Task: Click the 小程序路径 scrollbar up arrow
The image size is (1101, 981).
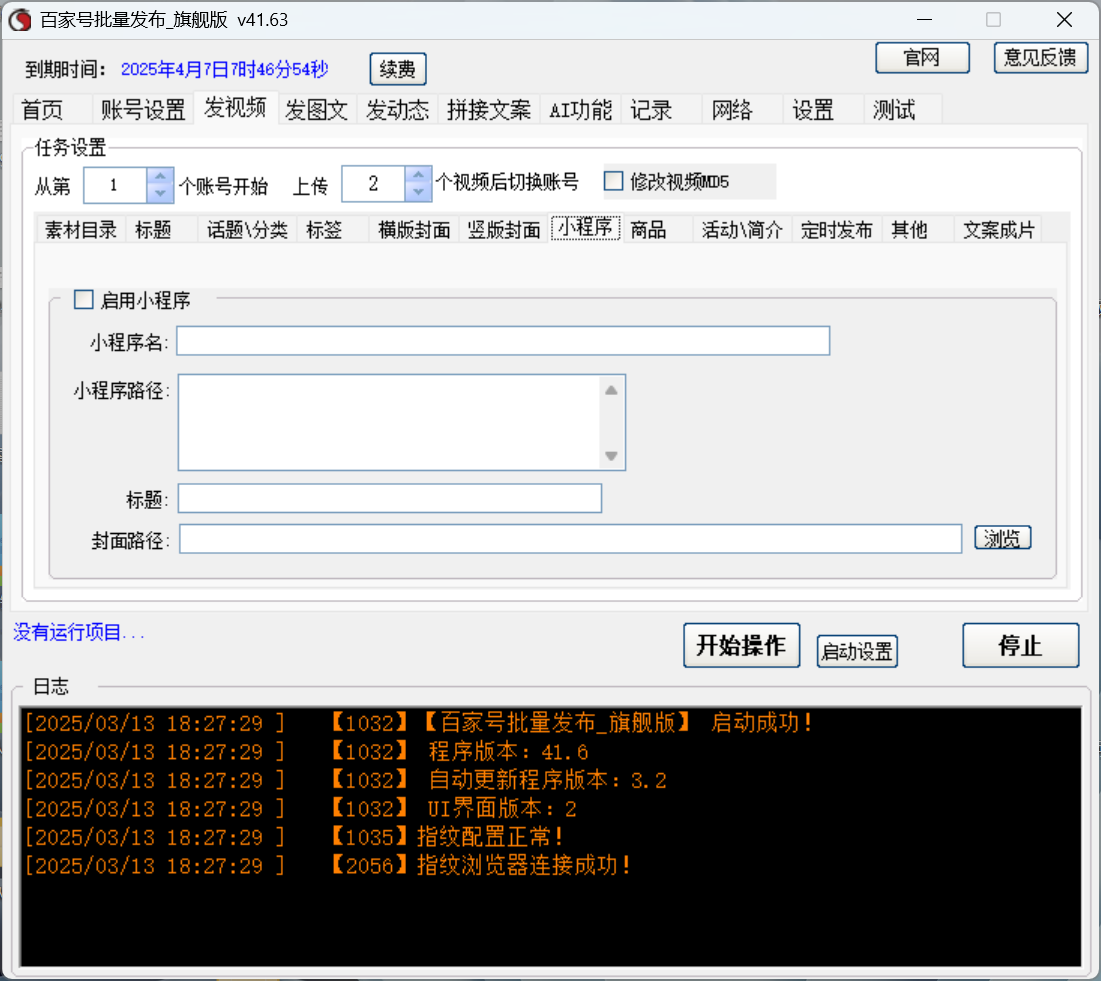Action: coord(612,390)
